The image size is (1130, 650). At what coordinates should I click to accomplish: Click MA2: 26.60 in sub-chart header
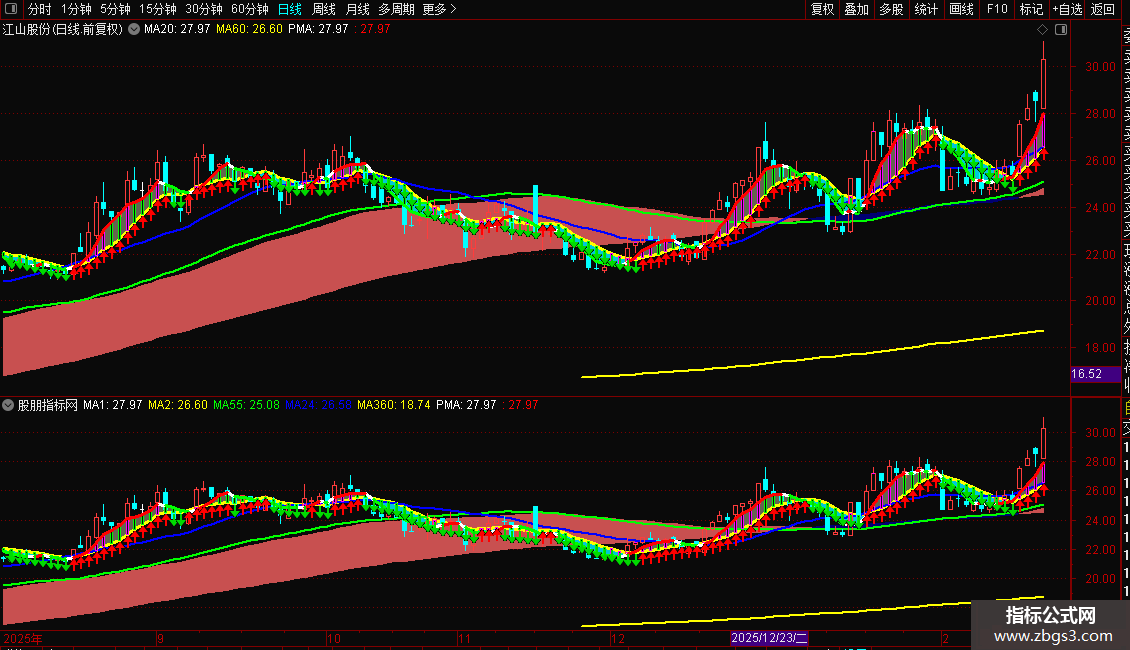coord(178,405)
